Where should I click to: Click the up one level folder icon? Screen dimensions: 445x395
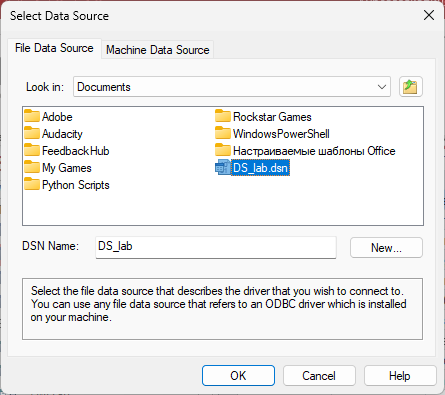(x=411, y=87)
